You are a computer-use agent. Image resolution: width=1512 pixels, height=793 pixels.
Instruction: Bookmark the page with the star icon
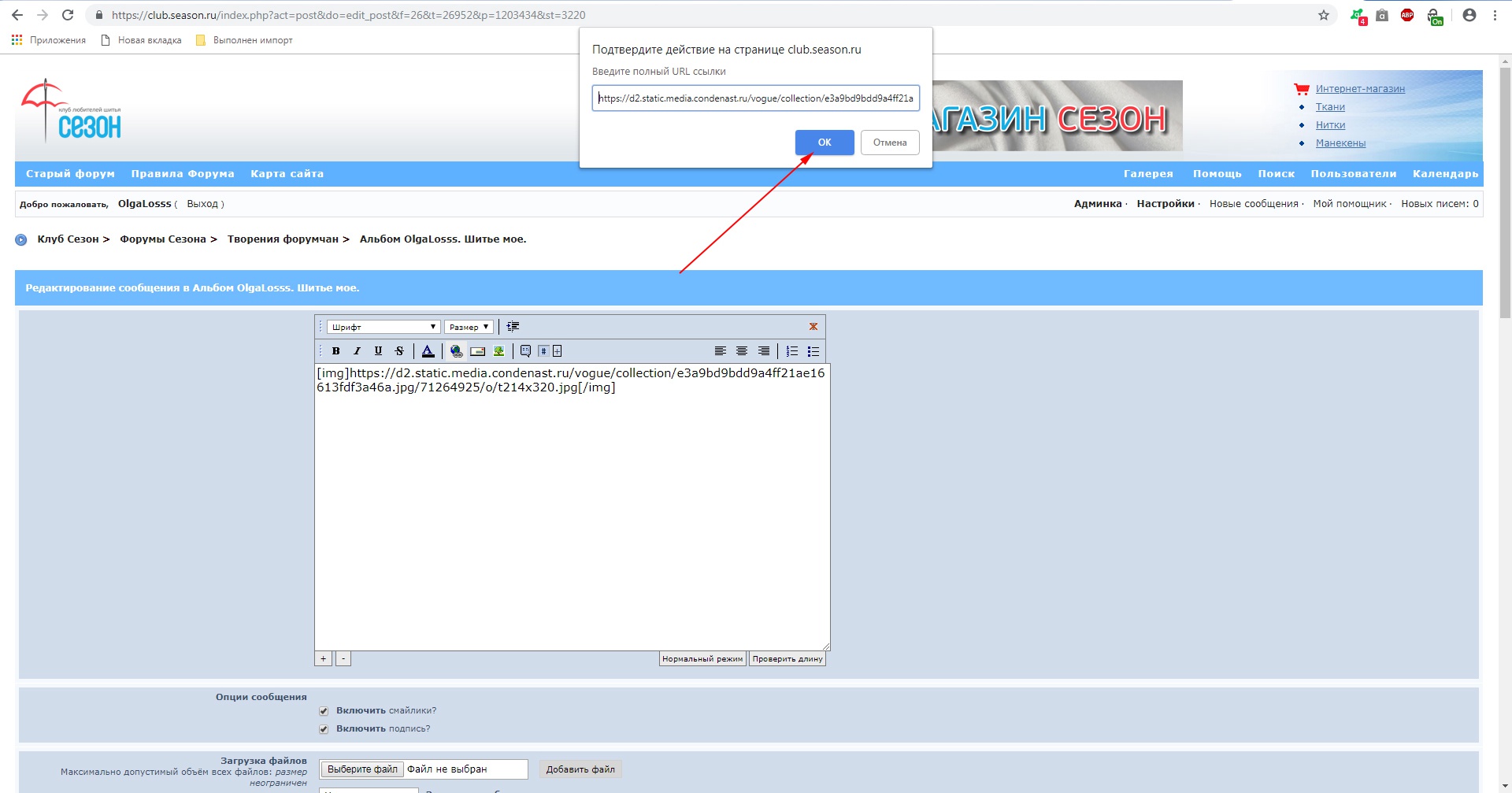pos(1324,15)
